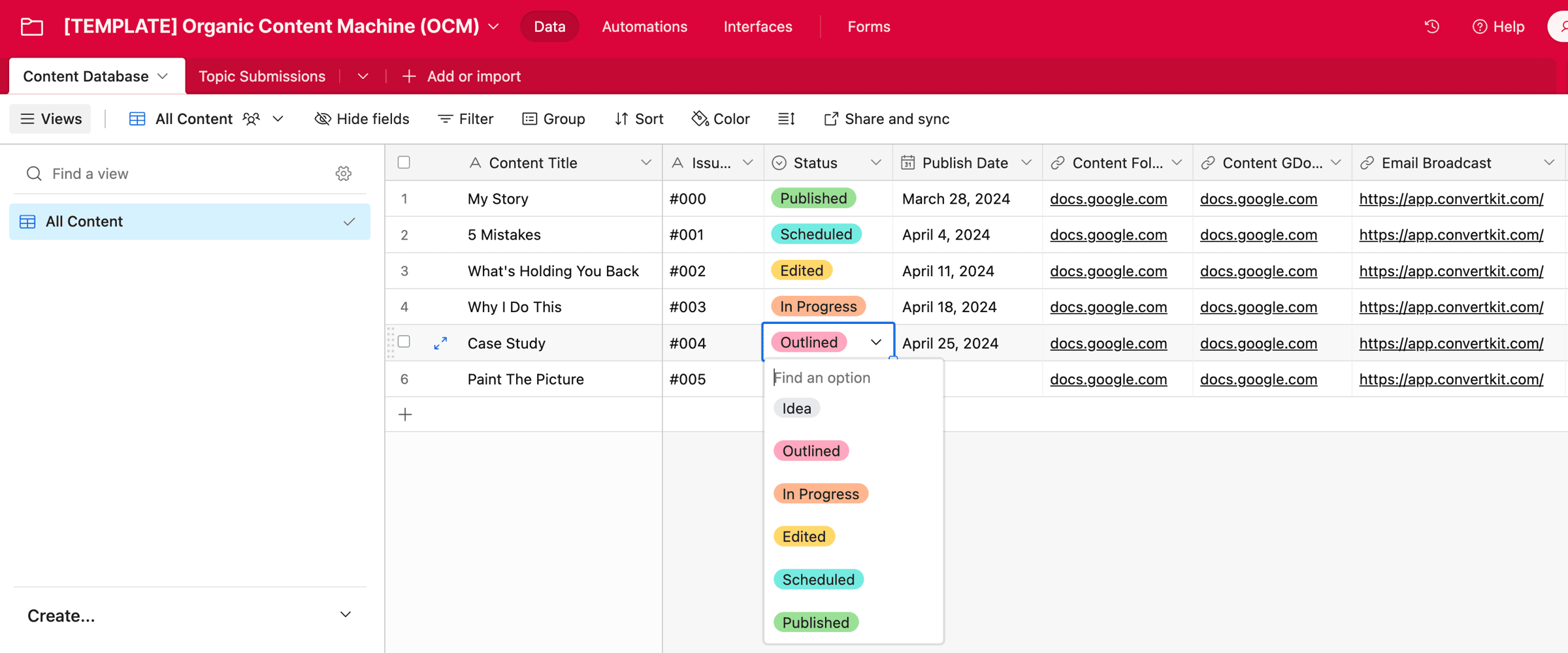Click Add or import

coord(461,76)
